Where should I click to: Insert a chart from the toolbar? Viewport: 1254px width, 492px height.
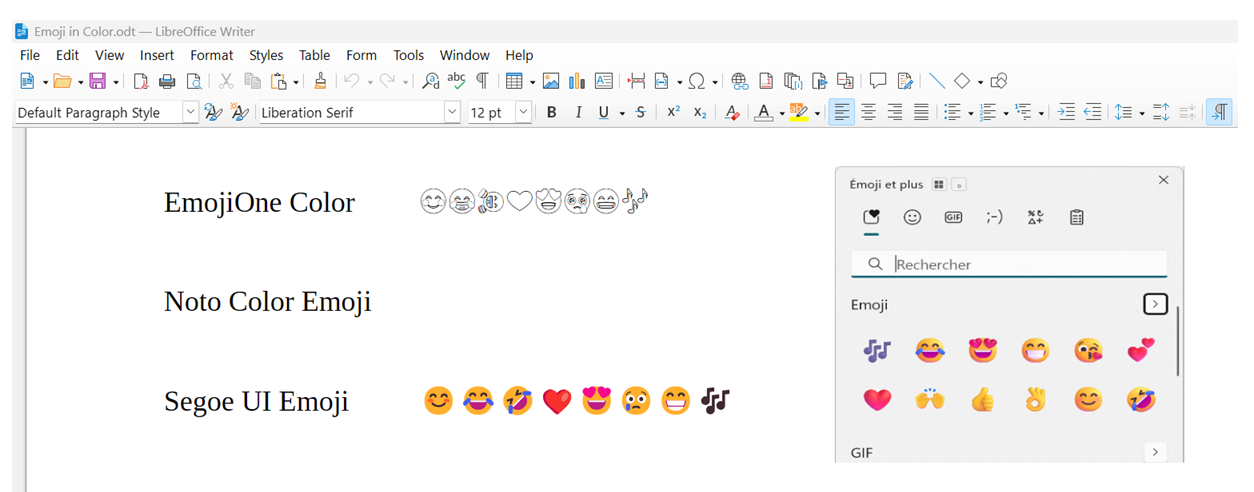pyautogui.click(x=576, y=82)
